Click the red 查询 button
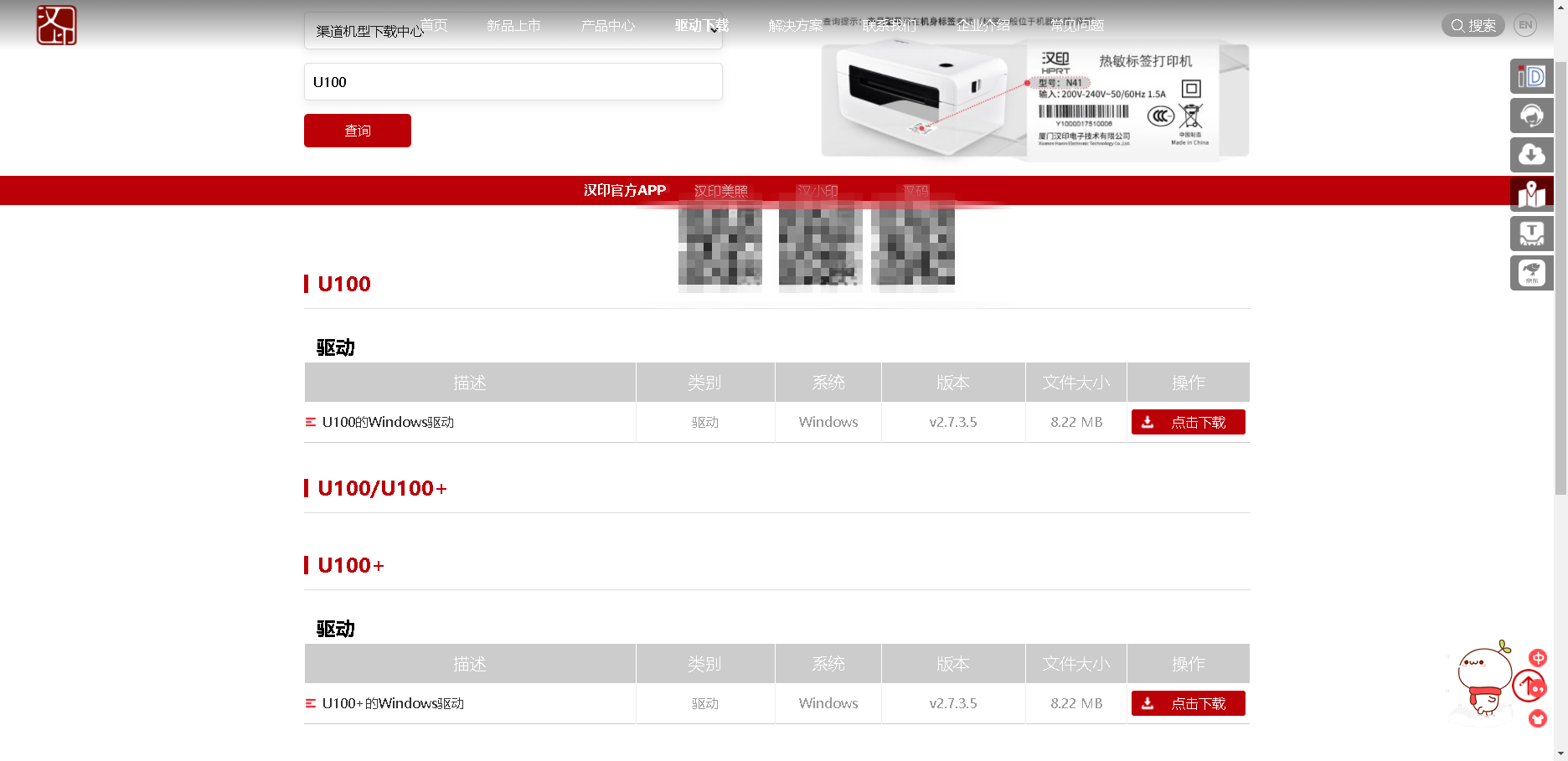 [358, 131]
